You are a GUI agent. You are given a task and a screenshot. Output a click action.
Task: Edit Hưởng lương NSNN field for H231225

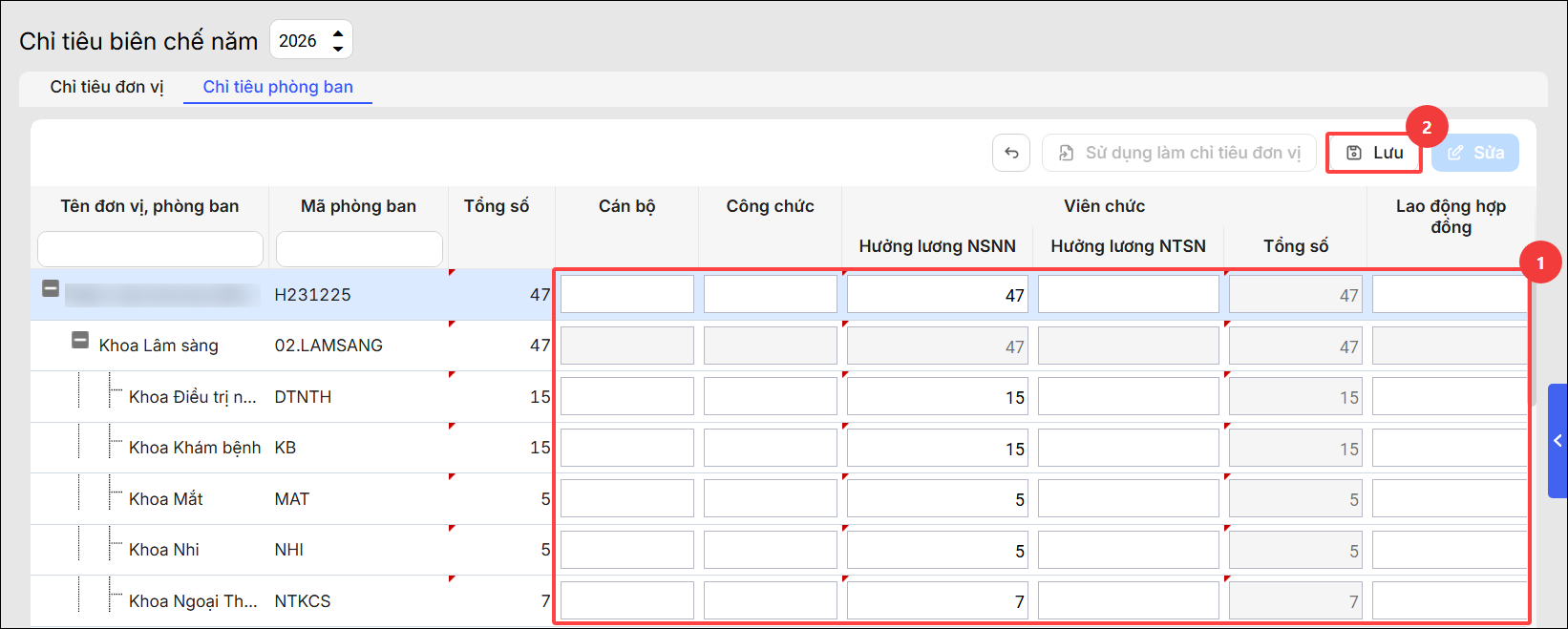[x=938, y=294]
